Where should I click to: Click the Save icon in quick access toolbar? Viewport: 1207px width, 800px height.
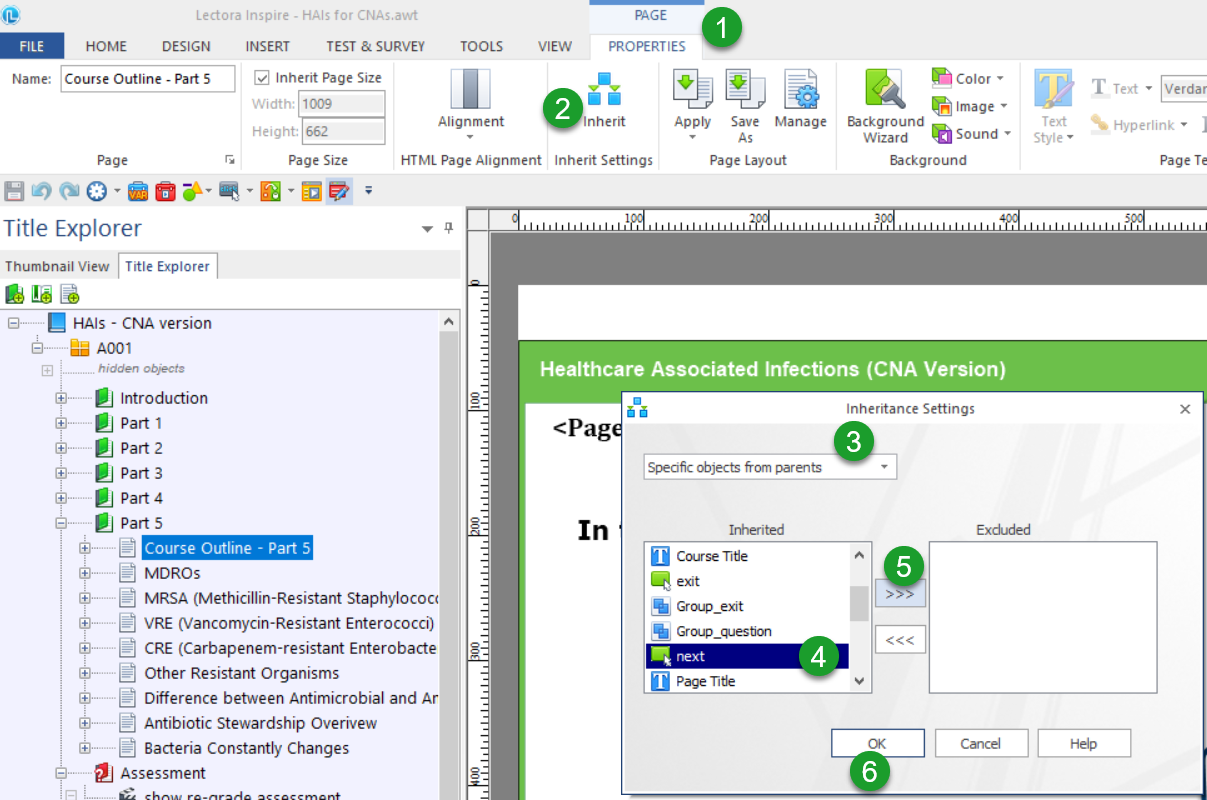tap(14, 190)
